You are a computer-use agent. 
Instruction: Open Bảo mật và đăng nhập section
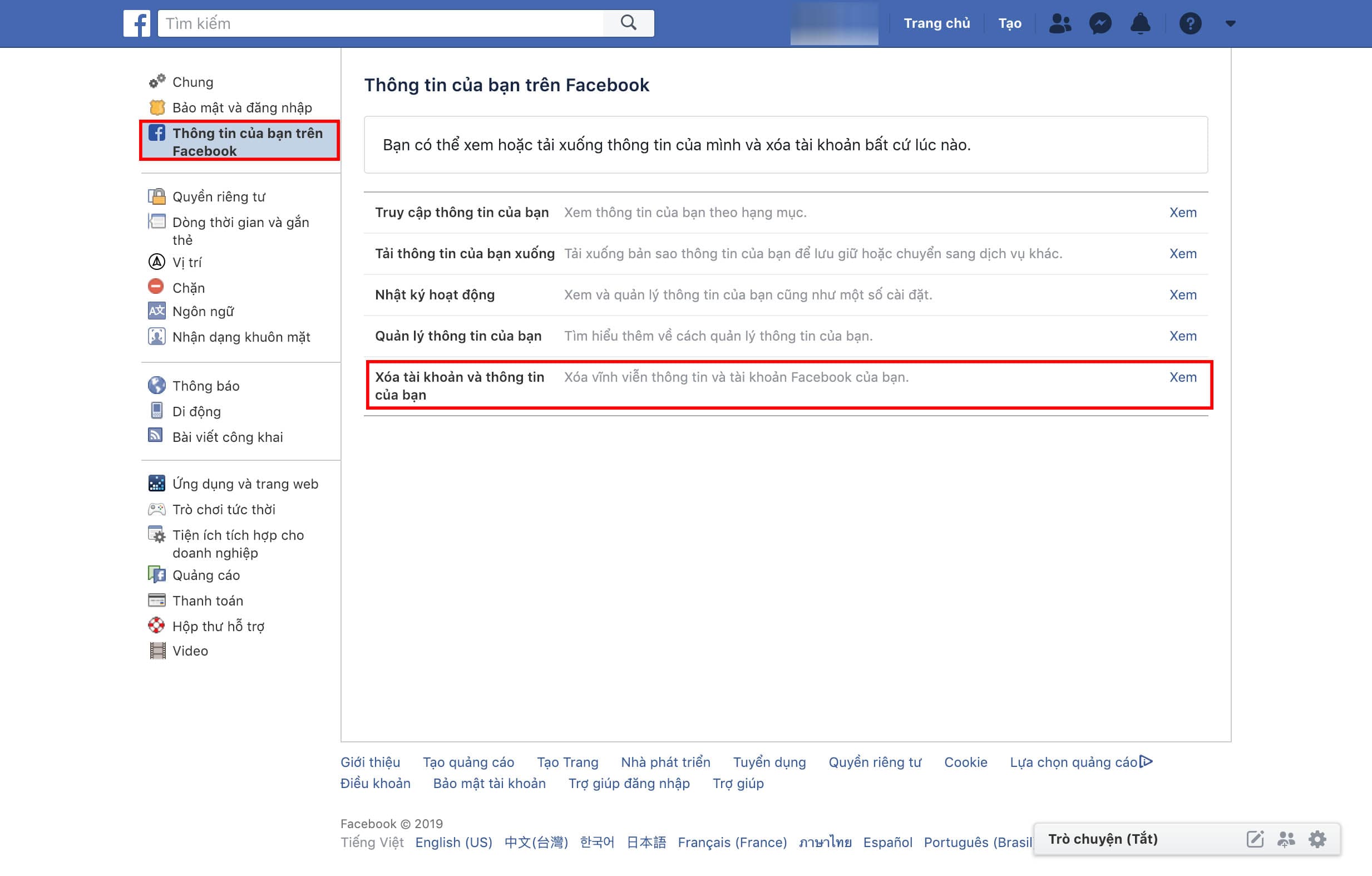click(x=242, y=108)
